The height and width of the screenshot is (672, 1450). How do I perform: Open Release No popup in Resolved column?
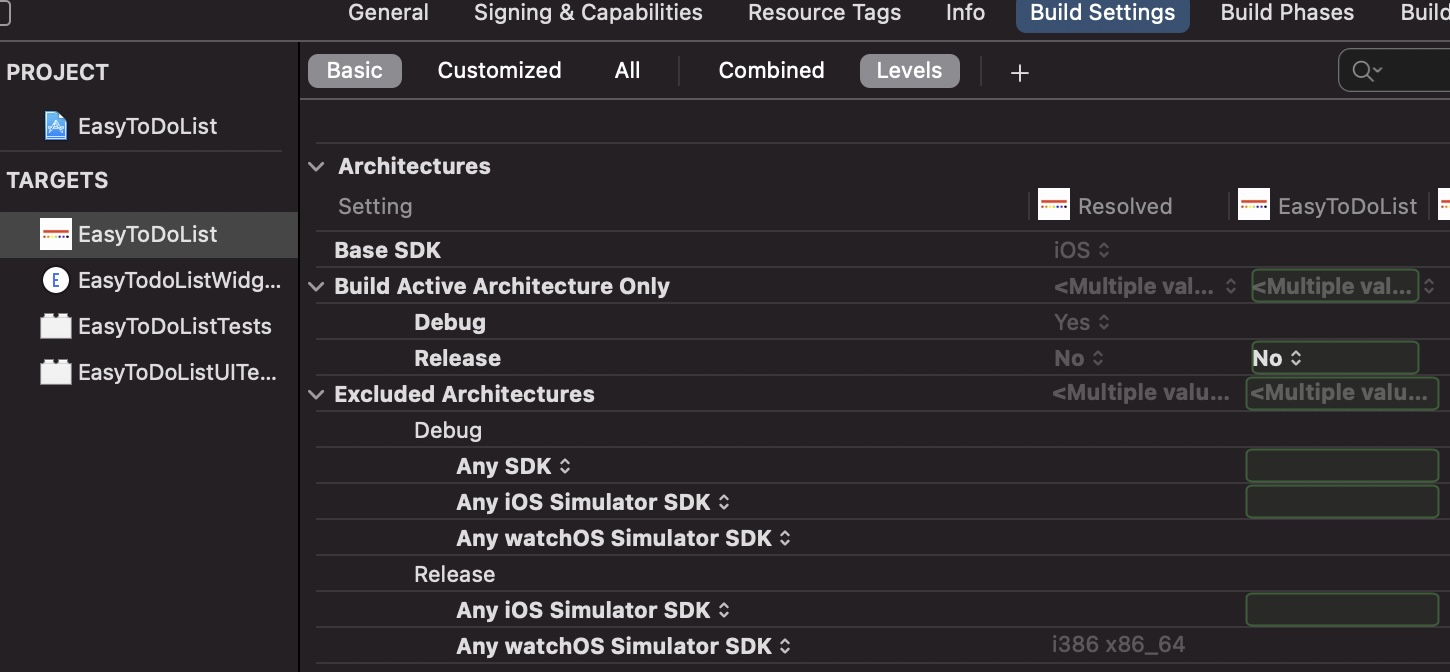(x=1079, y=358)
